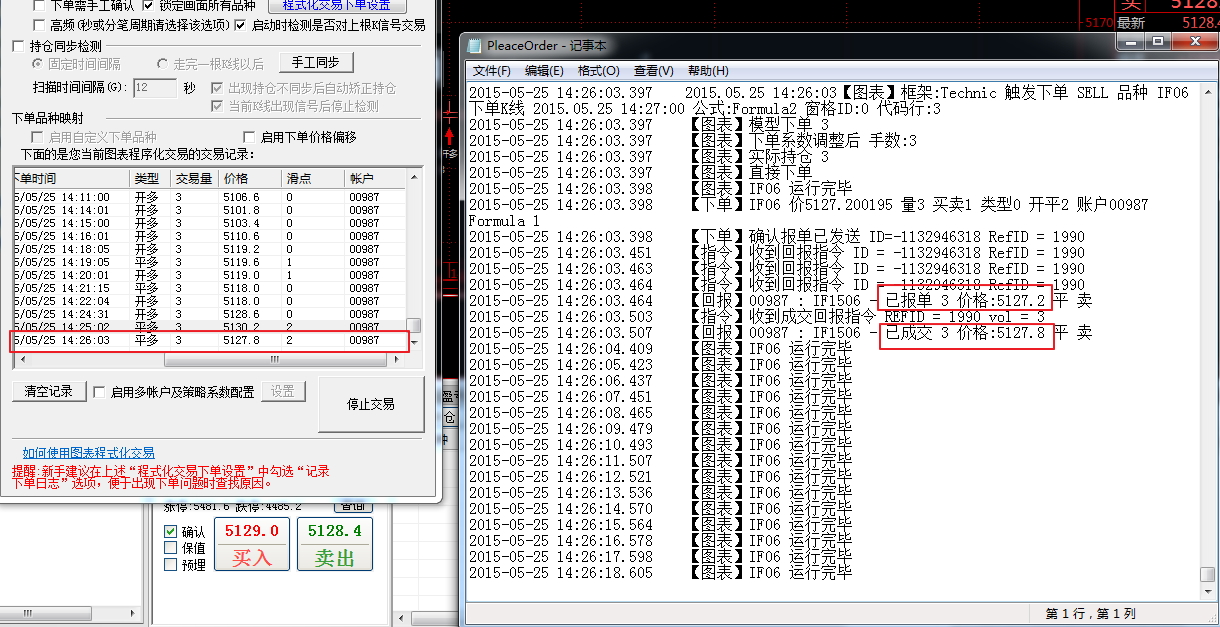This screenshot has height=627, width=1220.
Task: Uncheck the 确认 checkbox near buy button
Action: [x=171, y=532]
